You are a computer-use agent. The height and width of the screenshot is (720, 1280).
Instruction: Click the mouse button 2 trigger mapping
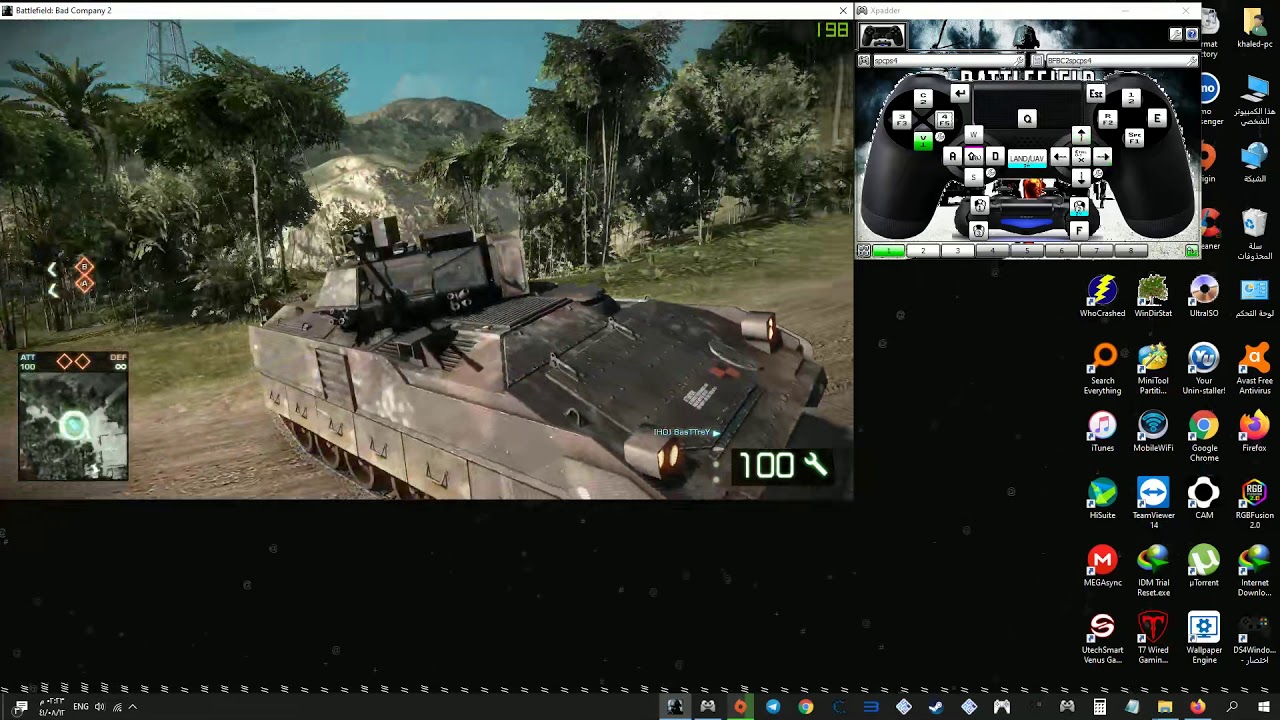pyautogui.click(x=1079, y=206)
